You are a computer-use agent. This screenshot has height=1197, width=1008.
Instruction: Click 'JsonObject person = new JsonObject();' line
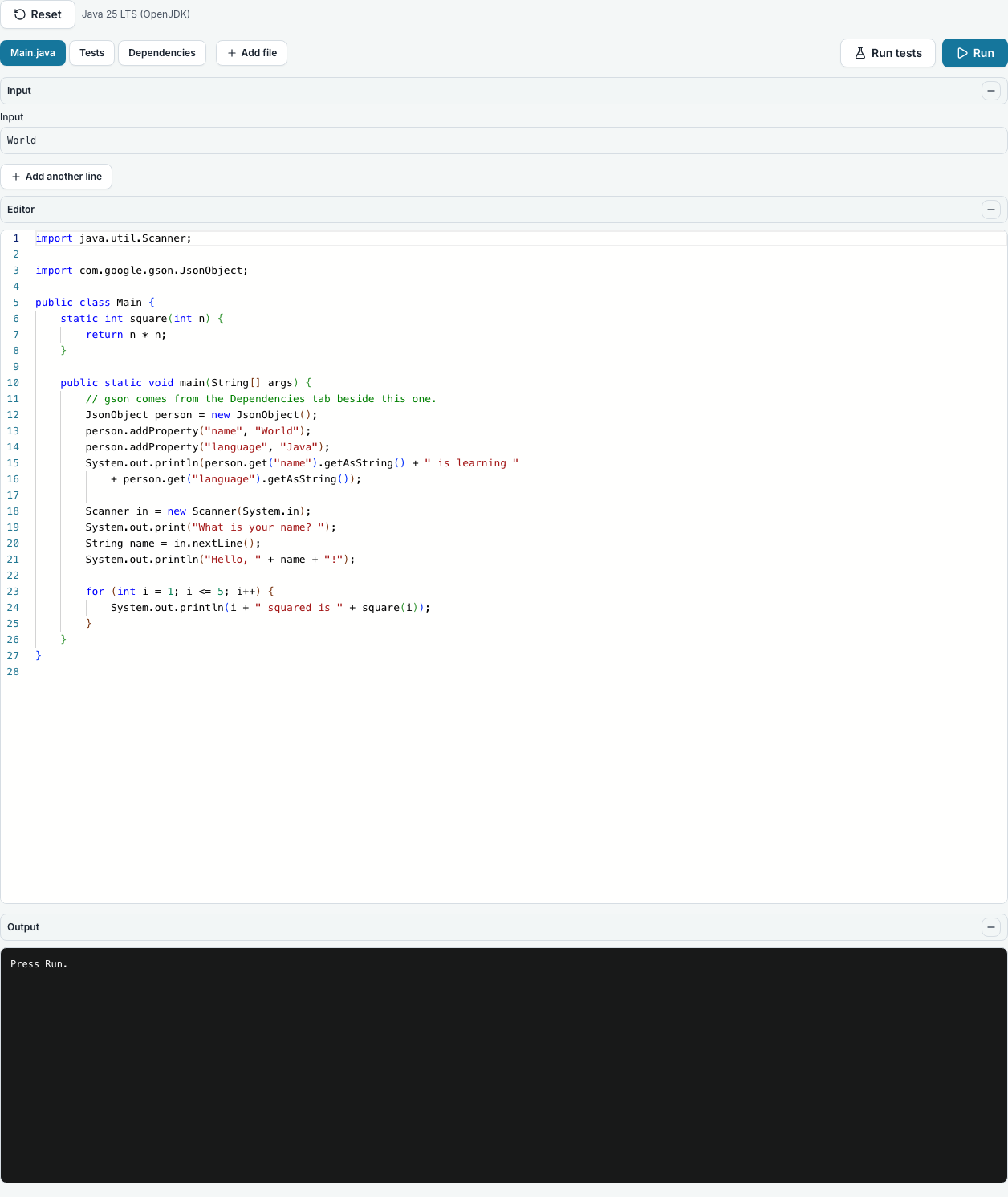tap(201, 415)
